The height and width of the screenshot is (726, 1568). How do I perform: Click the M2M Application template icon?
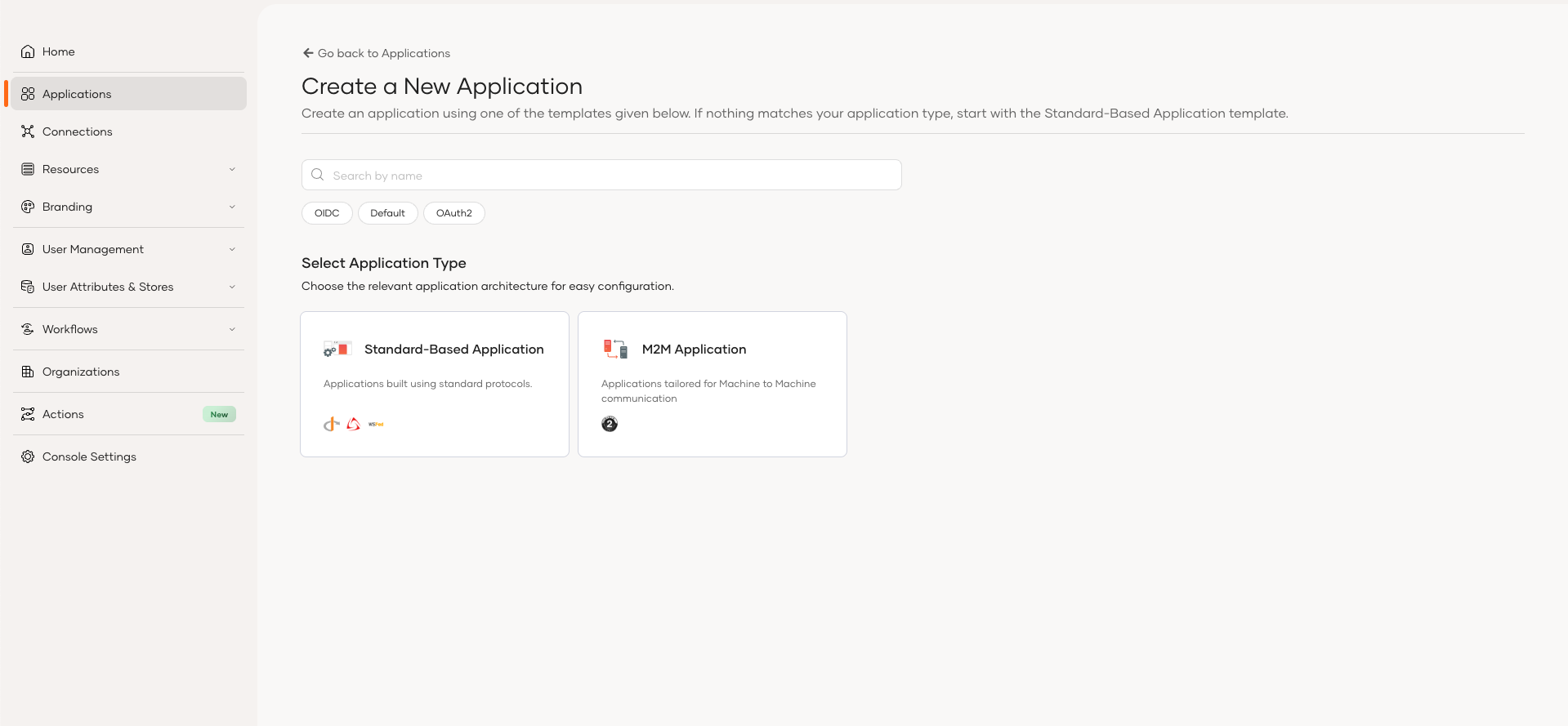tap(615, 350)
